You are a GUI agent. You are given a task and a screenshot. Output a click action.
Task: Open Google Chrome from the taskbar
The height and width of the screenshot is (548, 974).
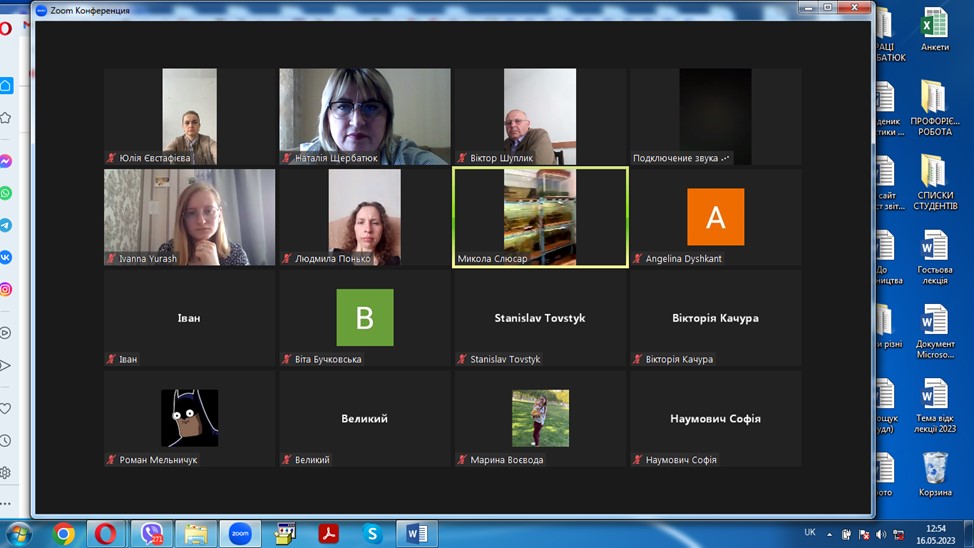pyautogui.click(x=64, y=534)
